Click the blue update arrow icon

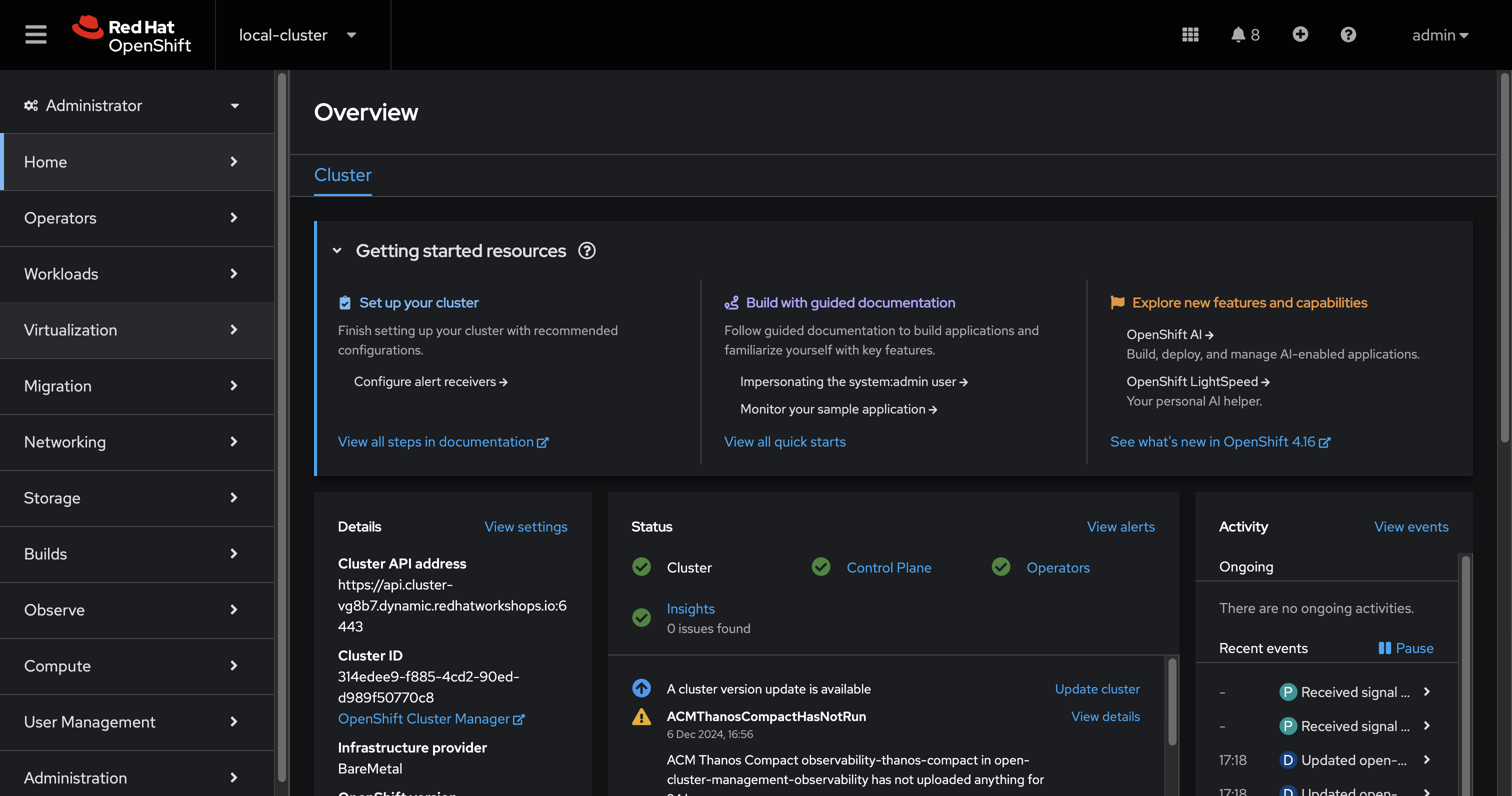tap(641, 688)
